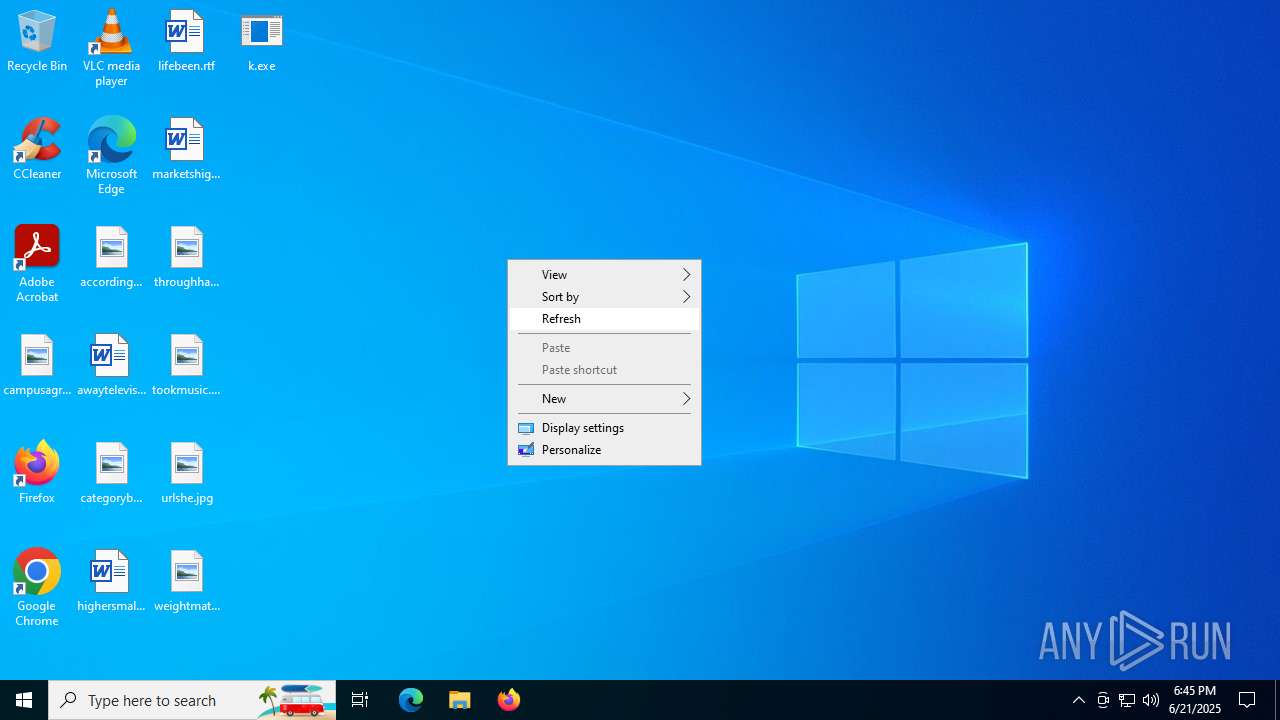Open the clock showing 6:45 PM
The image size is (1280, 720).
1195,700
